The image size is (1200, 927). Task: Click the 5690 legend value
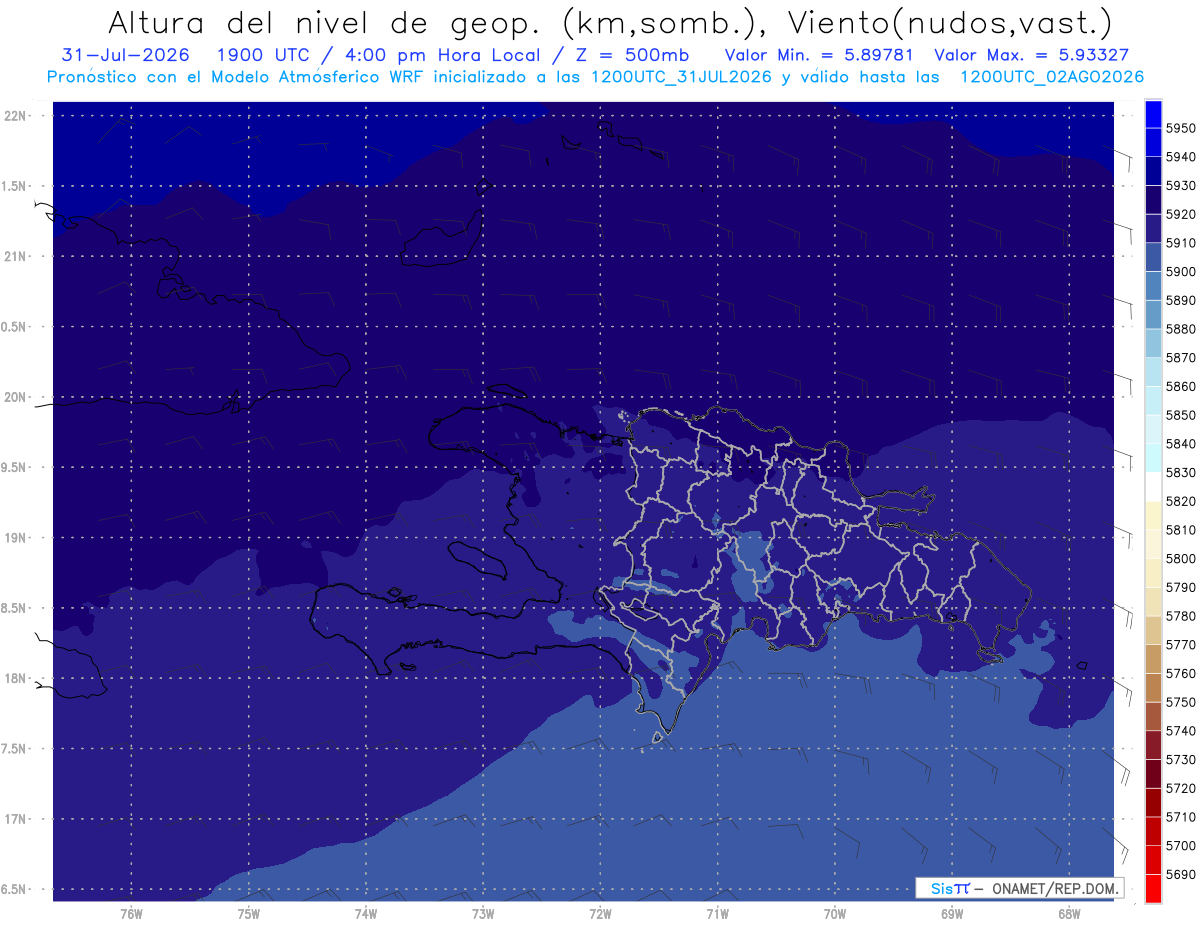1181,875
